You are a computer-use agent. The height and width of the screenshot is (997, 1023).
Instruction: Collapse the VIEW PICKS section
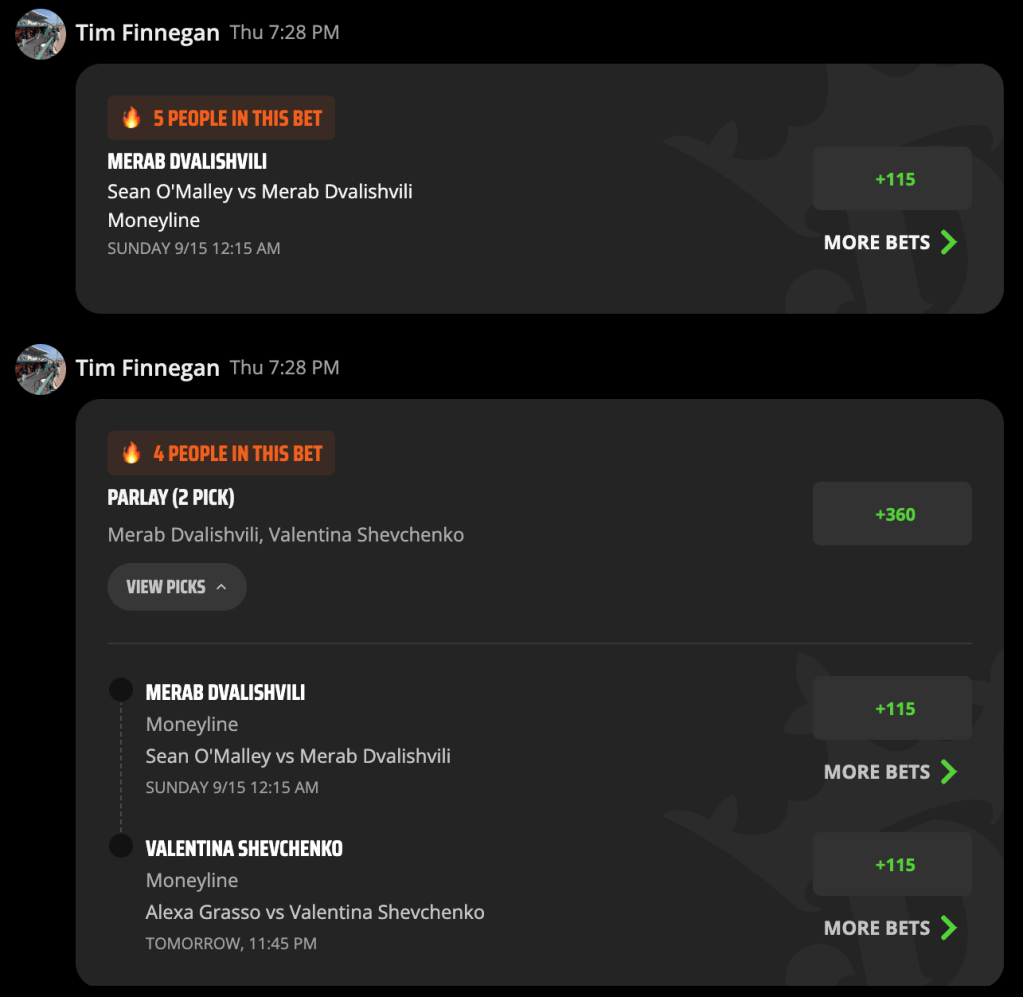(177, 587)
